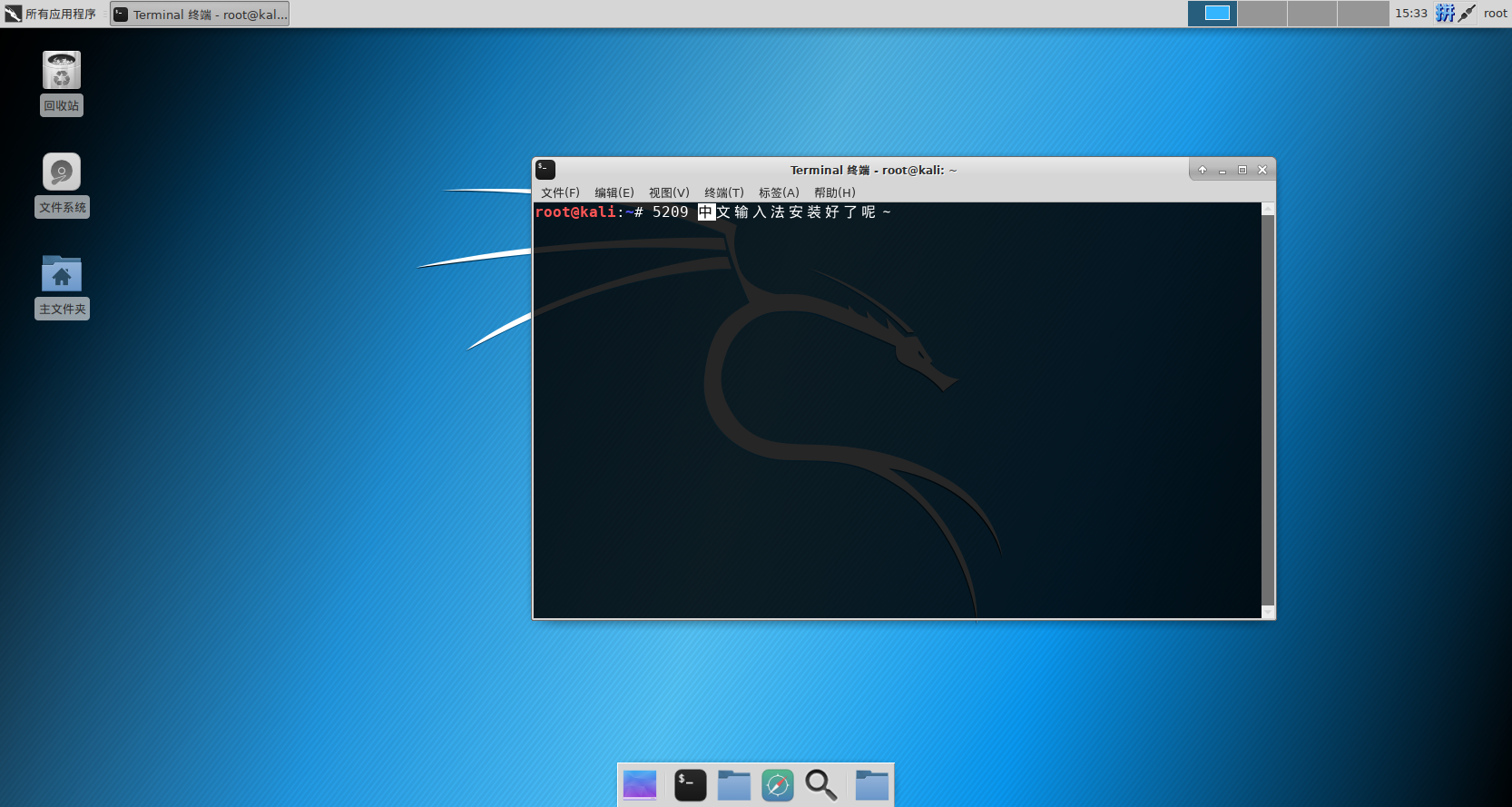Image resolution: width=1512 pixels, height=807 pixels.
Task: Open the 回收站 trash desktop icon
Action: [x=62, y=83]
